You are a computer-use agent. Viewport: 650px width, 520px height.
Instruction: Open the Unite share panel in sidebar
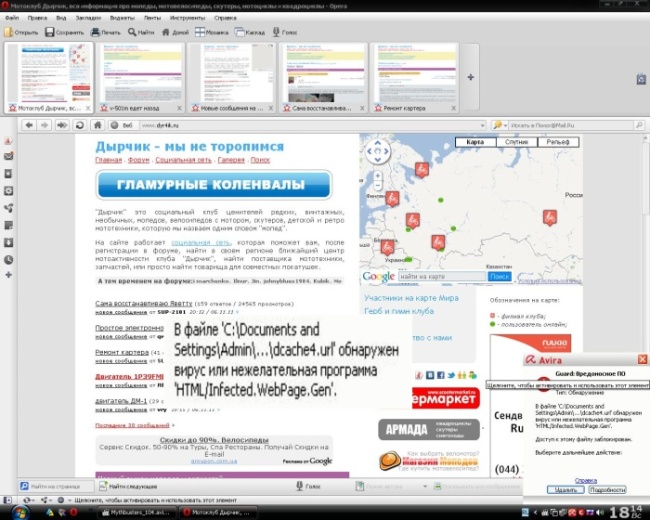(x=8, y=208)
